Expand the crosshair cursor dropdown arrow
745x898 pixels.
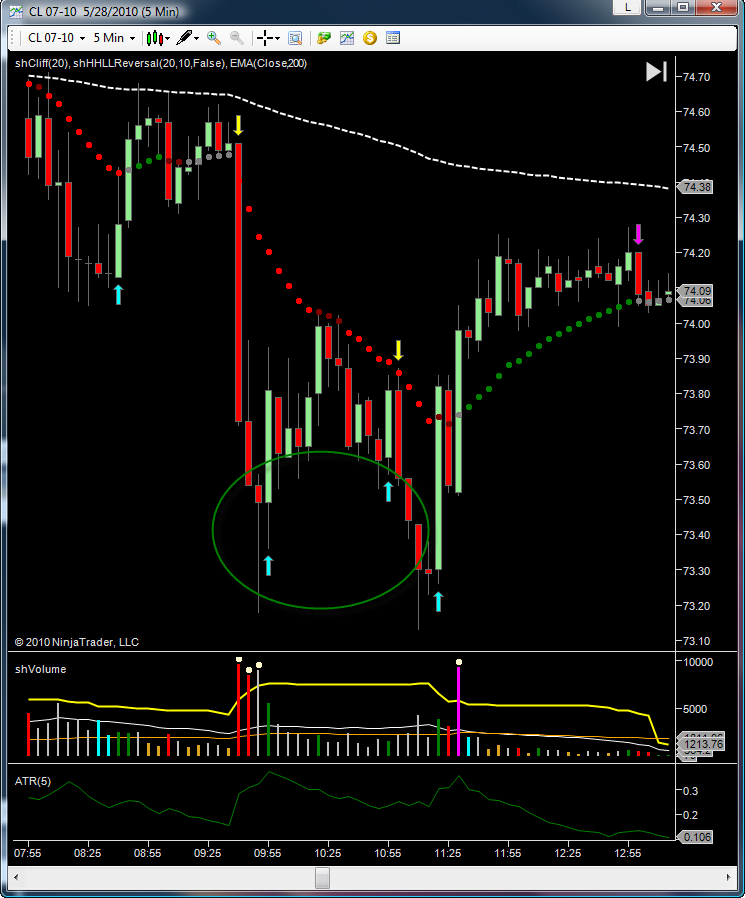[277, 38]
